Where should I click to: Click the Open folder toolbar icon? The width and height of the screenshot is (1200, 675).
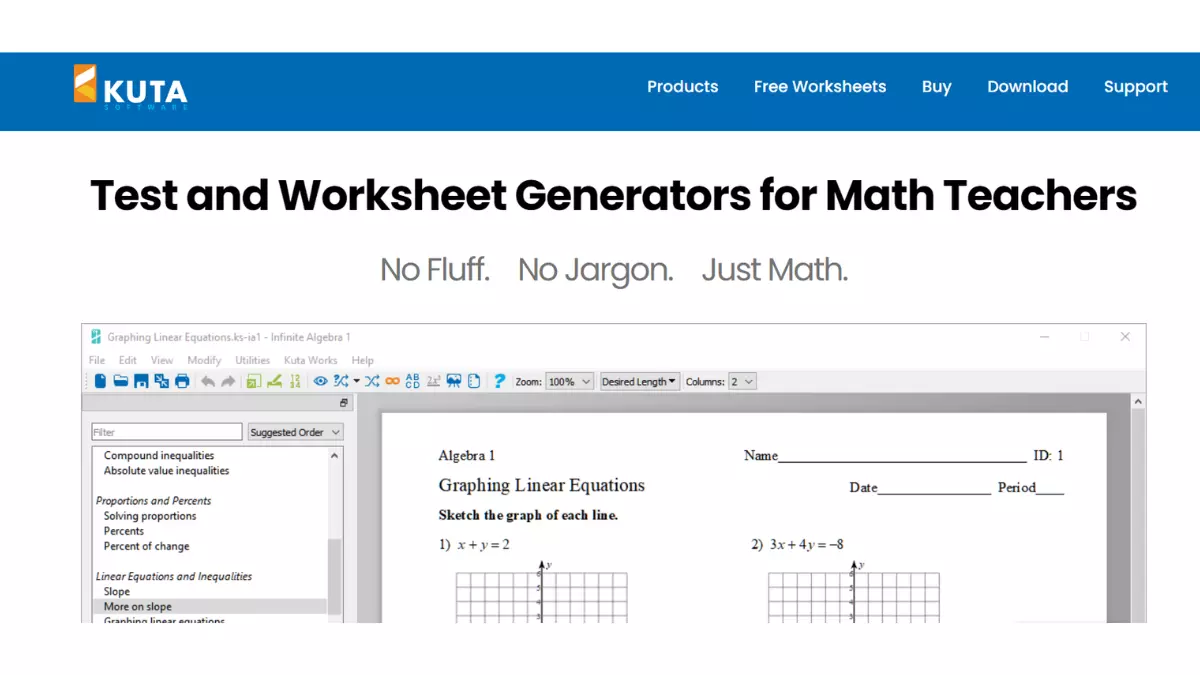coord(120,381)
